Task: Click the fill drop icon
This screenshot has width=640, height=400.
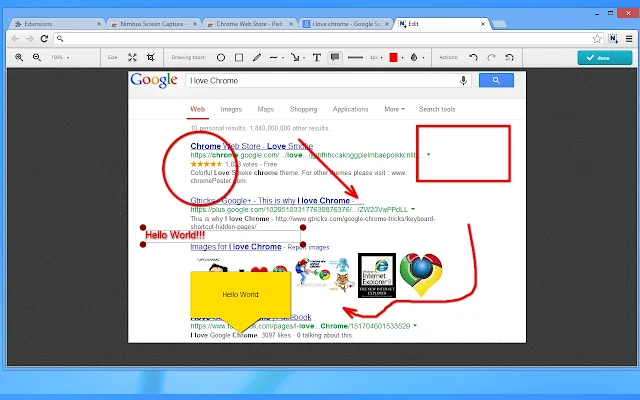Action: [x=414, y=58]
